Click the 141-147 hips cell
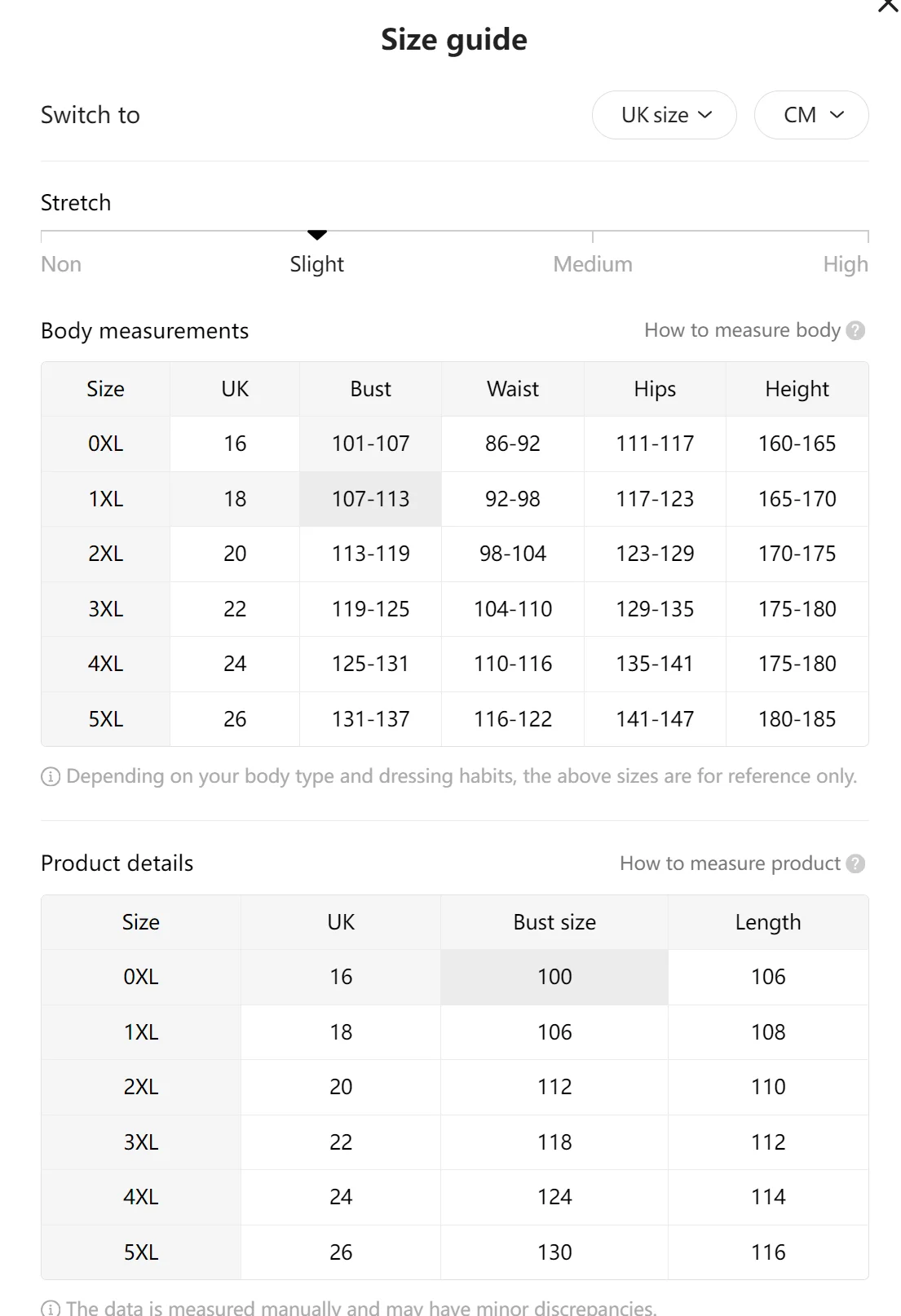Viewport: 901px width, 1316px height. tap(655, 719)
